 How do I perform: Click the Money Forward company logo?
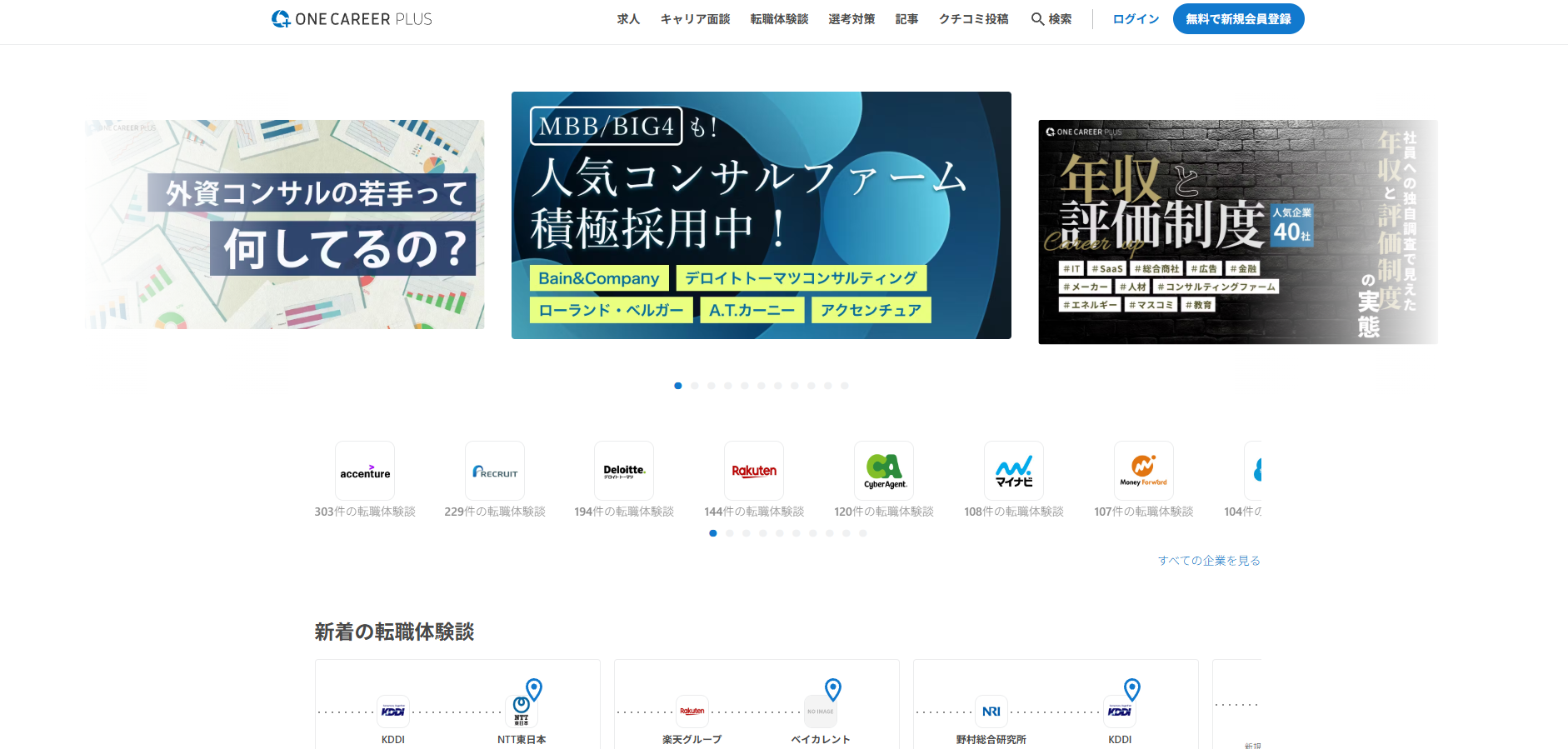pyautogui.click(x=1144, y=471)
